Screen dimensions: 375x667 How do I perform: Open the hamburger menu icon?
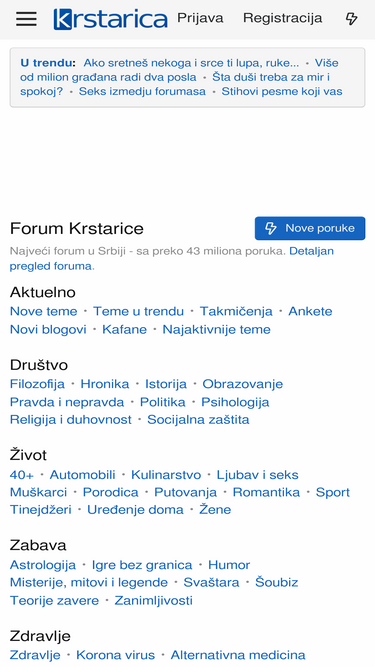26,19
